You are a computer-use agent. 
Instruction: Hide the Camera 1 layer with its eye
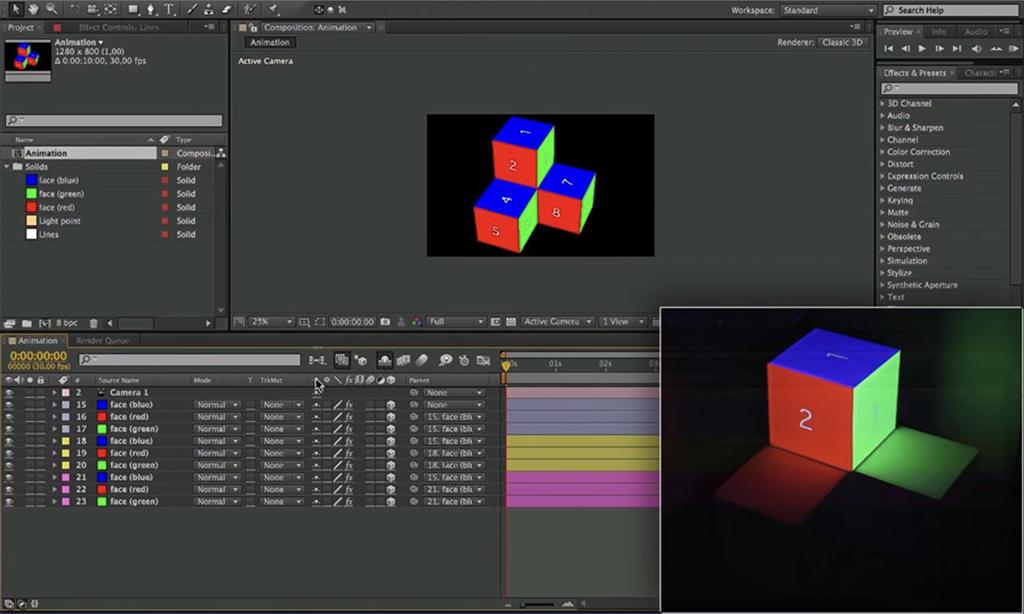point(9,393)
